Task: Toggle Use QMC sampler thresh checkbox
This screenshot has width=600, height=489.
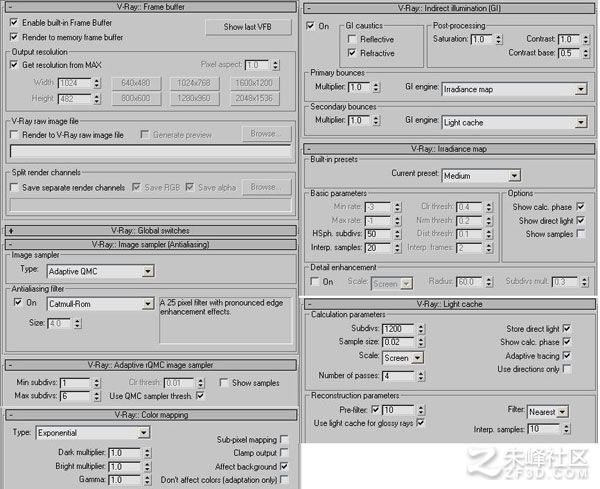Action: (200, 396)
